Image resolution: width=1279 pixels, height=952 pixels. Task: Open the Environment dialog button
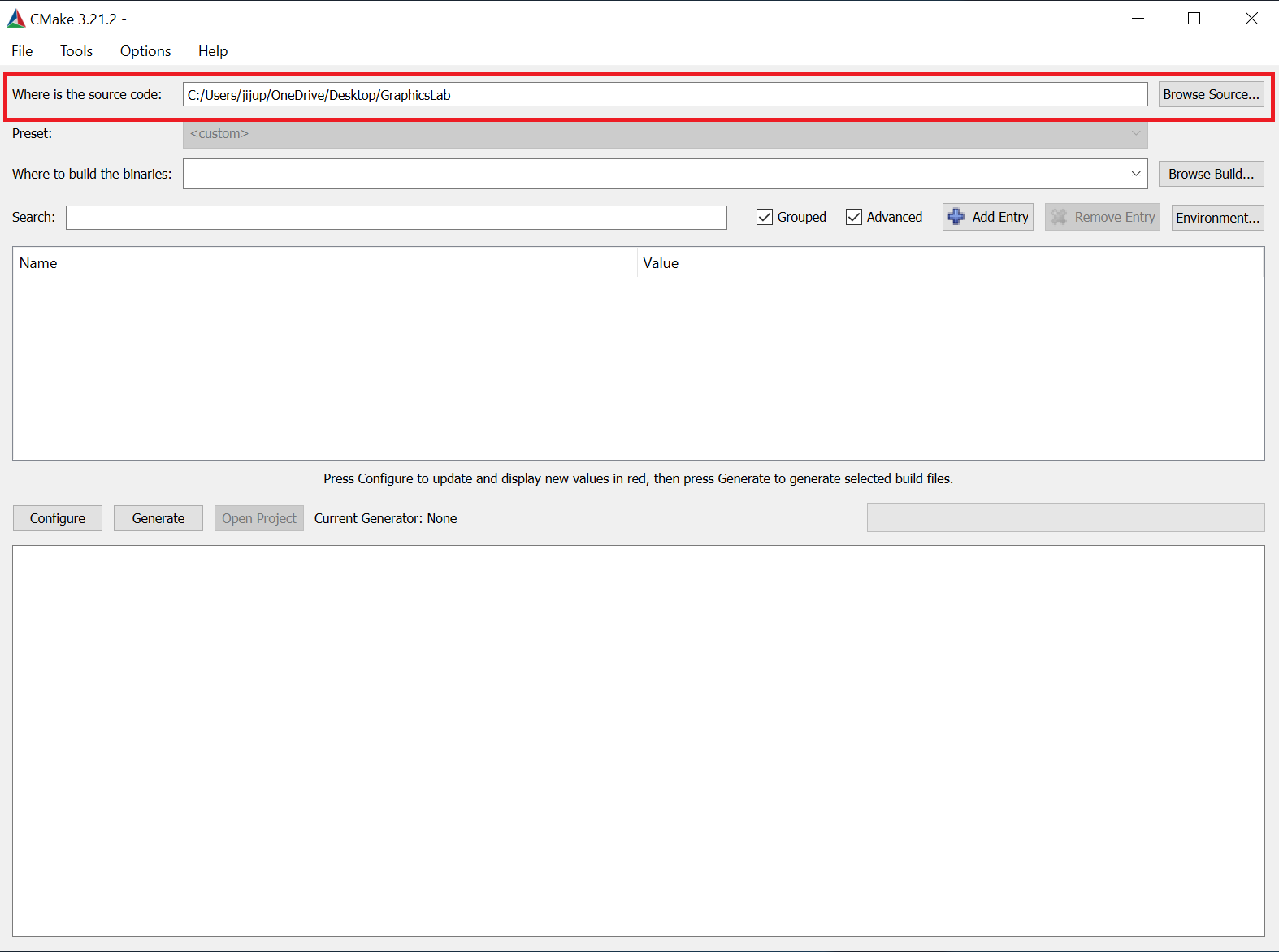tap(1217, 218)
